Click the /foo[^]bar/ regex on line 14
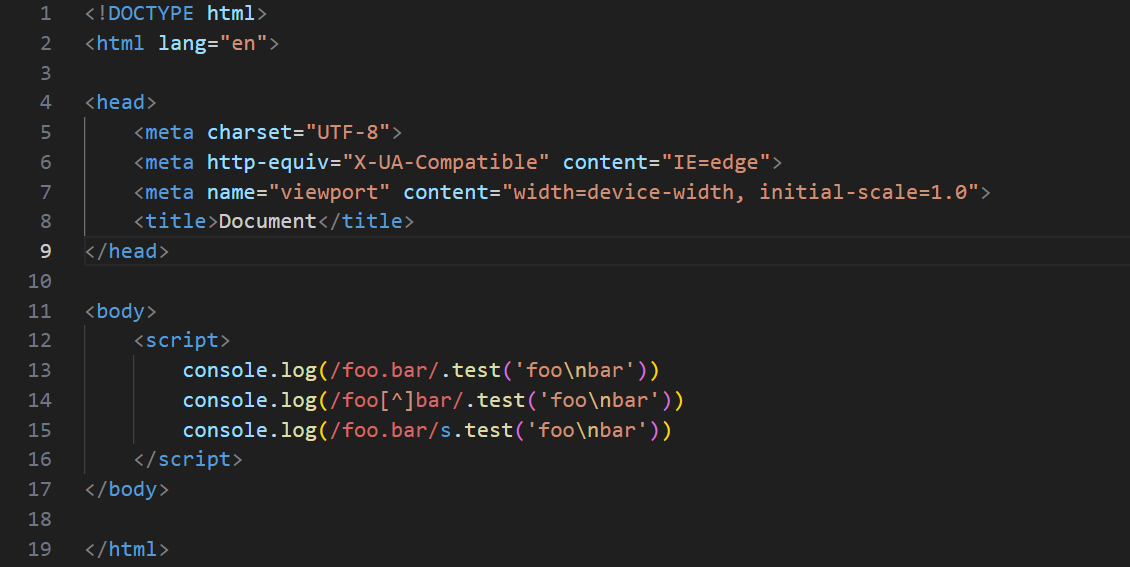 tap(396, 400)
